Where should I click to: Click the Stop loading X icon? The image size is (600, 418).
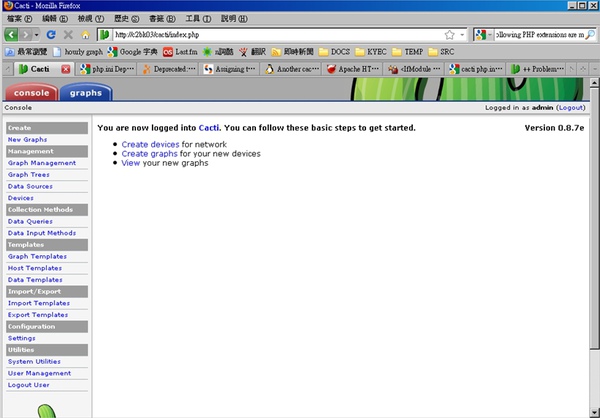(x=68, y=35)
